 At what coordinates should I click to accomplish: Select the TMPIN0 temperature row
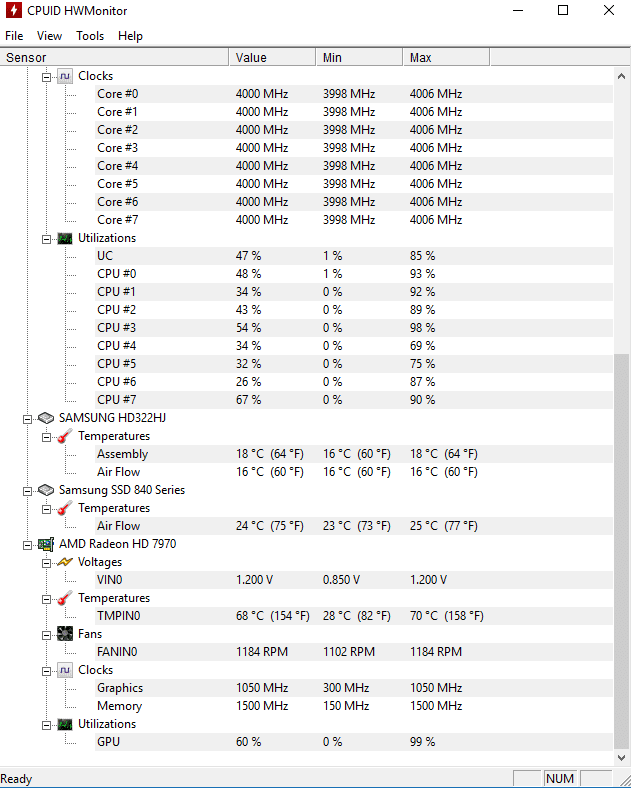coord(354,616)
